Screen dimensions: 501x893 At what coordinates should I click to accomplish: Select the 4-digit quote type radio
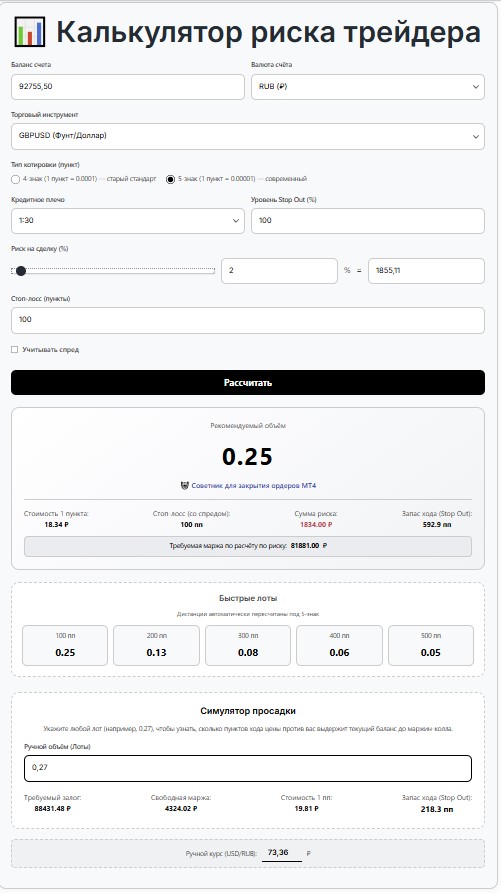[x=15, y=179]
